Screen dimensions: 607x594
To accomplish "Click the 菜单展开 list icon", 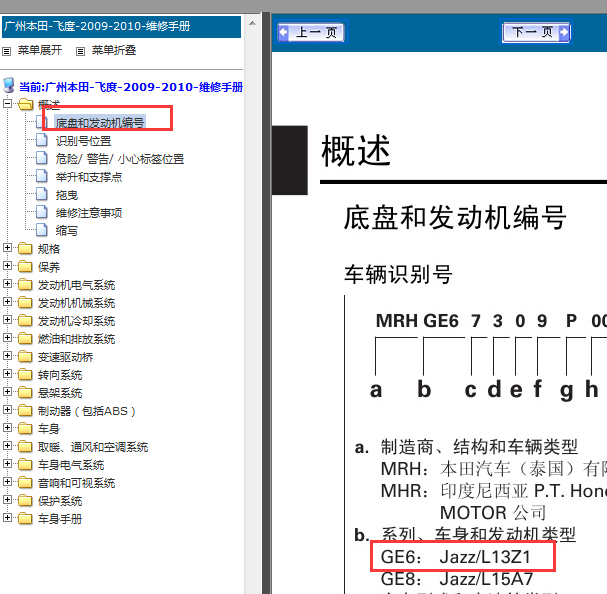I will click(x=7, y=51).
